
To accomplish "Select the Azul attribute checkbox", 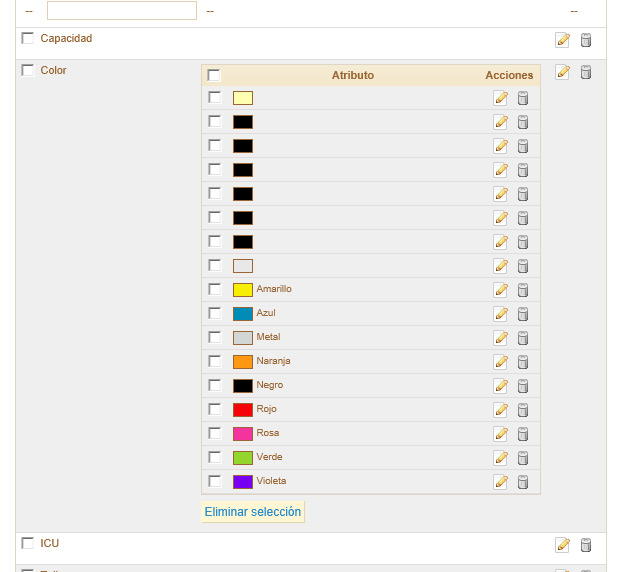I will pos(215,313).
